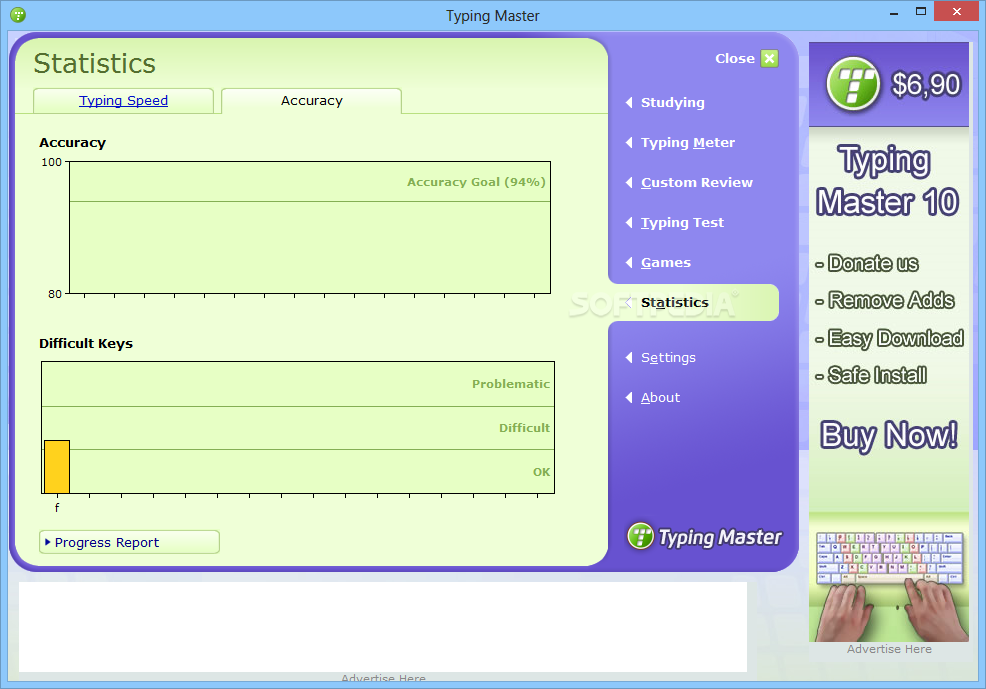The image size is (986, 689).
Task: Click the arrow beside Settings
Action: [x=629, y=358]
